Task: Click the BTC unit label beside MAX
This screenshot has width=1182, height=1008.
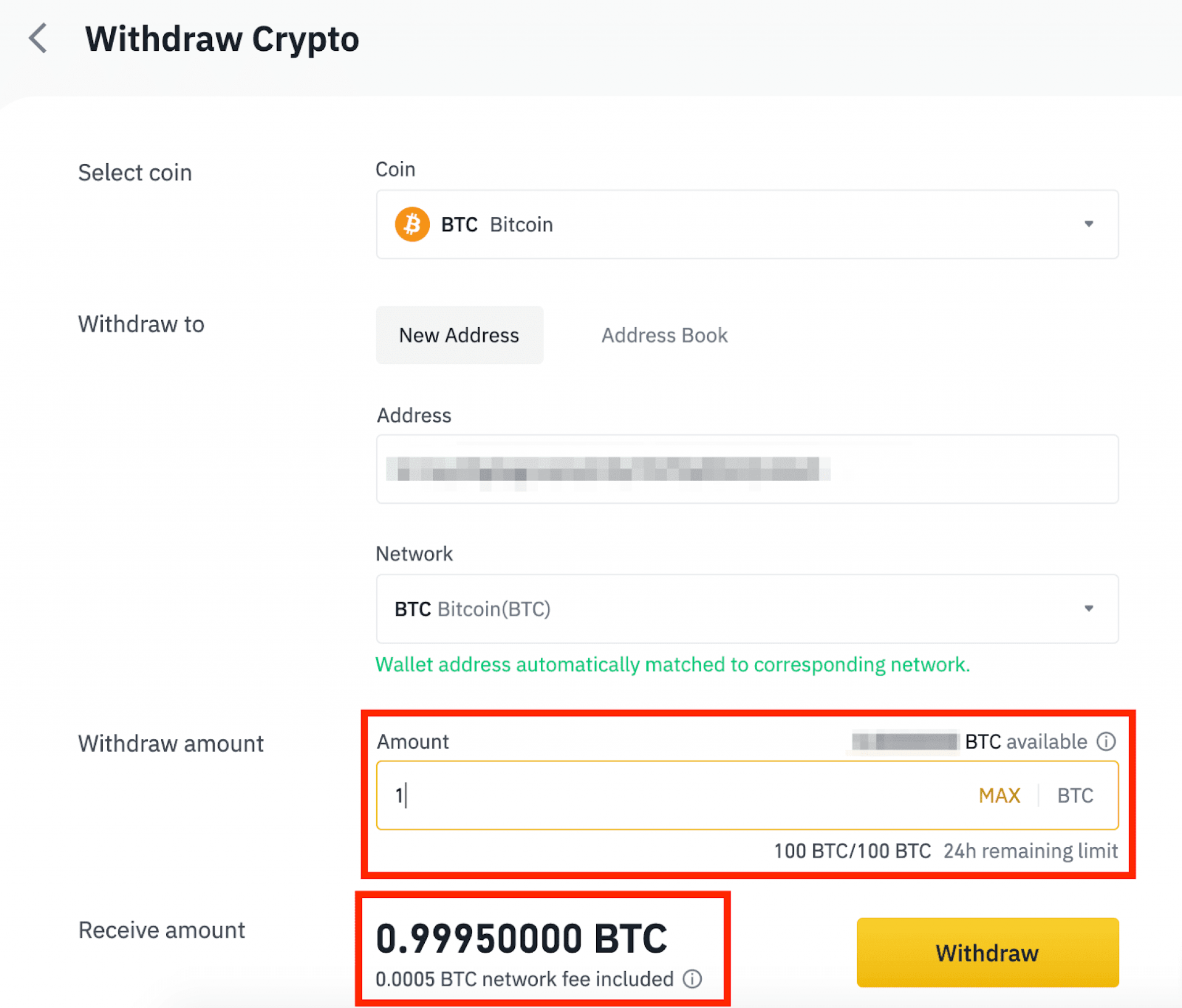Action: pos(1075,795)
